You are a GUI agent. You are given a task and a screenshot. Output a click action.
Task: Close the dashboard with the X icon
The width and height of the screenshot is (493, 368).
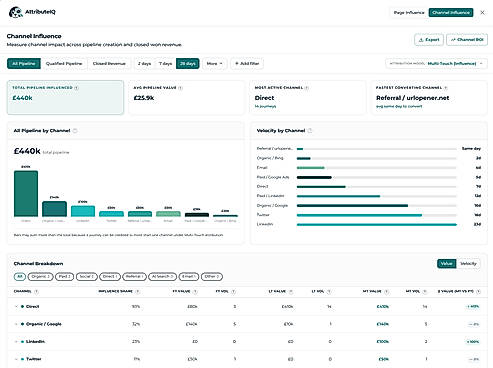pyautogui.click(x=482, y=12)
